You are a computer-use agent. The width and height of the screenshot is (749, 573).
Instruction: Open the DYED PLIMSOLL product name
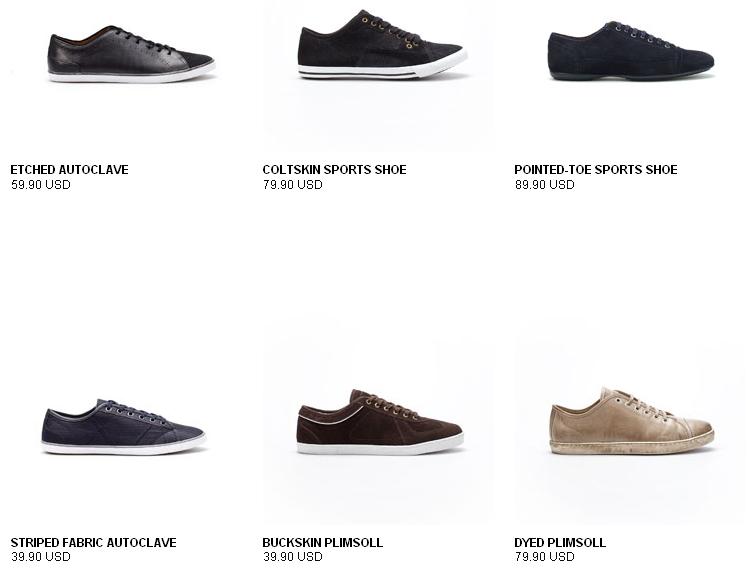[x=560, y=542]
